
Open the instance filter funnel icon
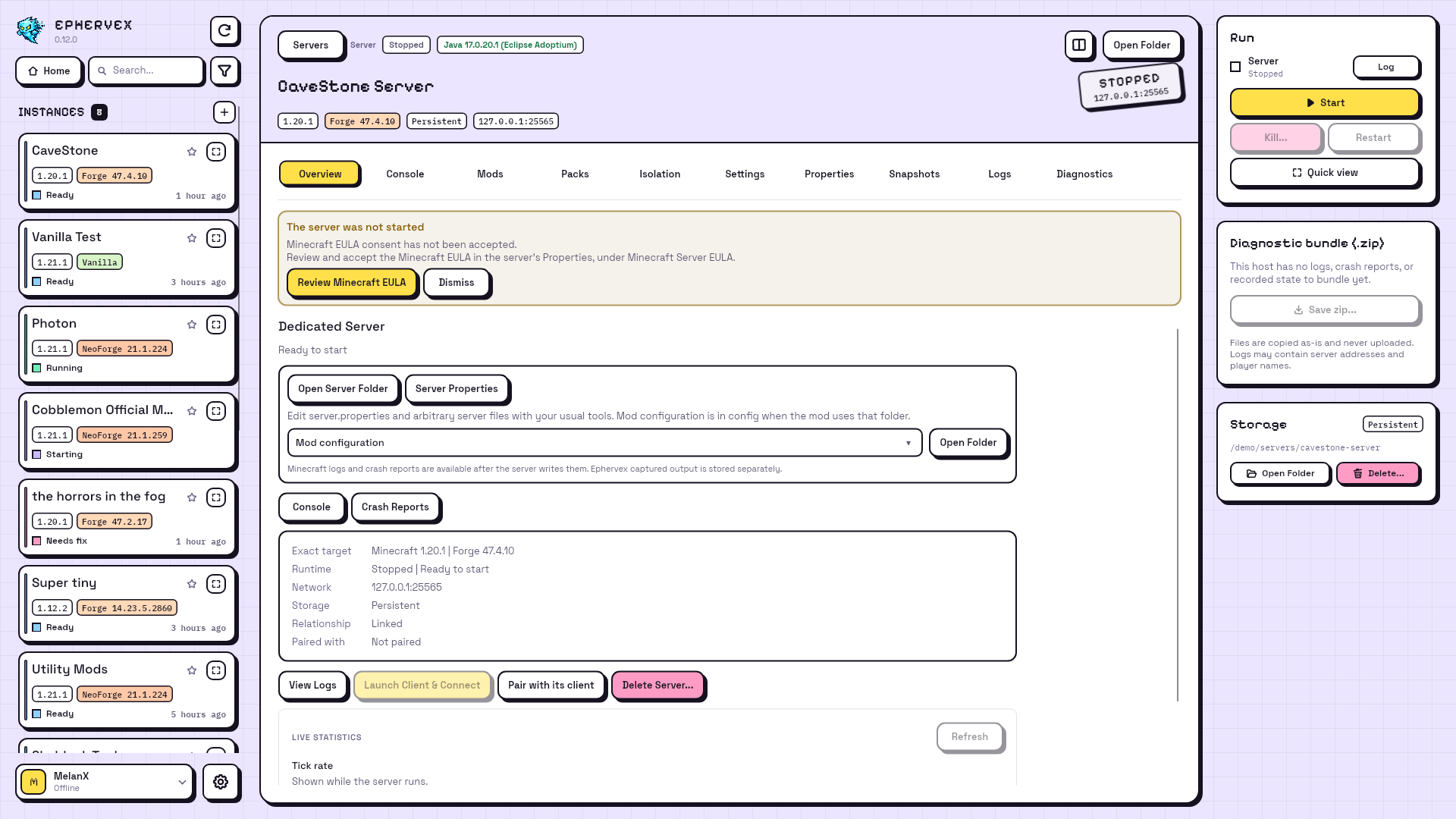click(x=224, y=71)
